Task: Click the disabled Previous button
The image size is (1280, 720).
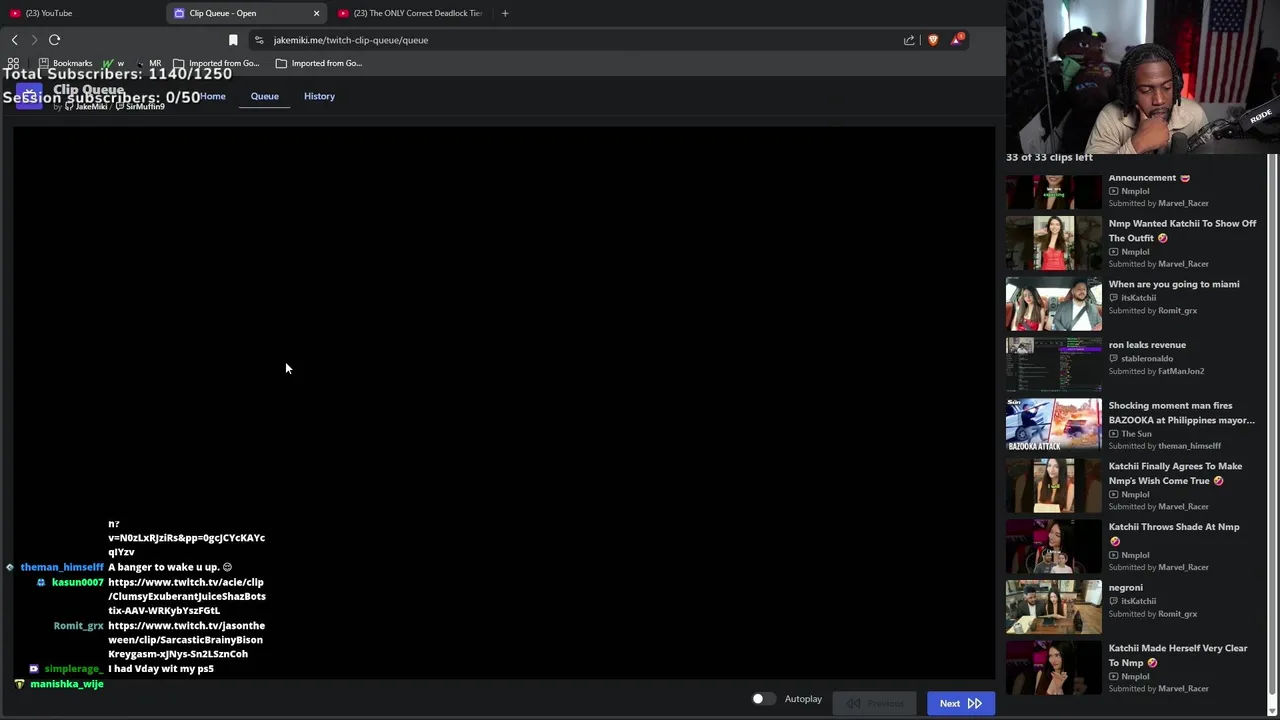Action: pyautogui.click(x=875, y=703)
